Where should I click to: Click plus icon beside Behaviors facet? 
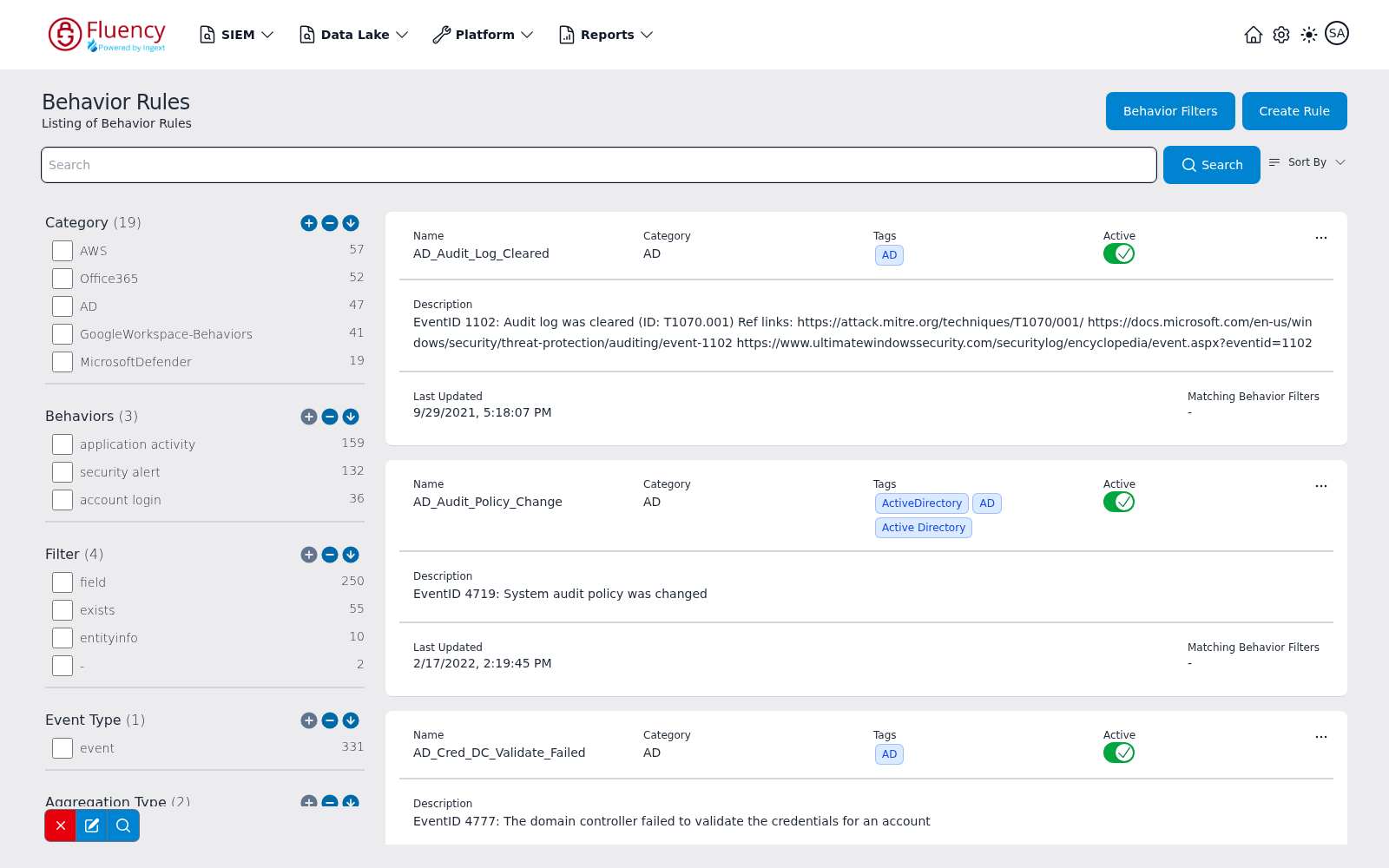click(x=309, y=417)
